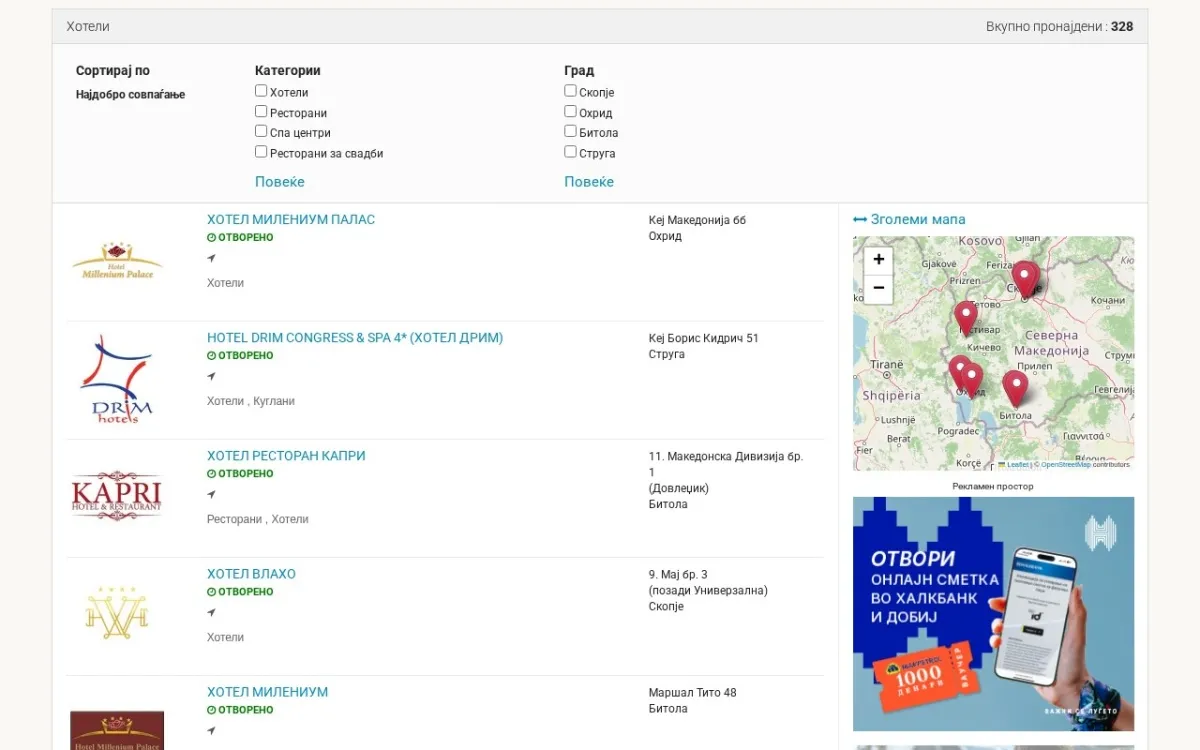This screenshot has width=1200, height=750.
Task: Click the Хотели , Куглани category text
Action: 251,401
